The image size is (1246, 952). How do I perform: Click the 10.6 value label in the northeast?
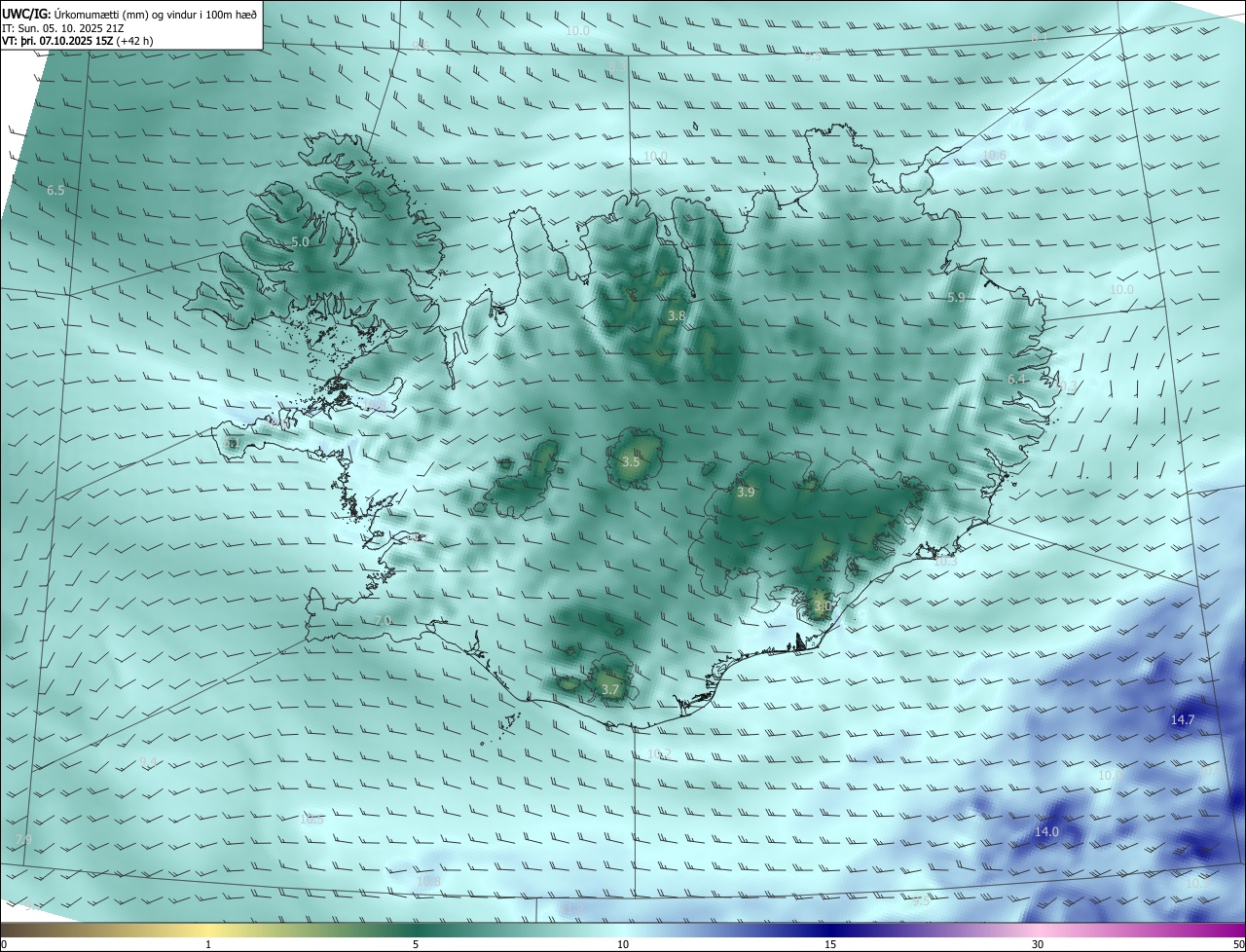[993, 156]
